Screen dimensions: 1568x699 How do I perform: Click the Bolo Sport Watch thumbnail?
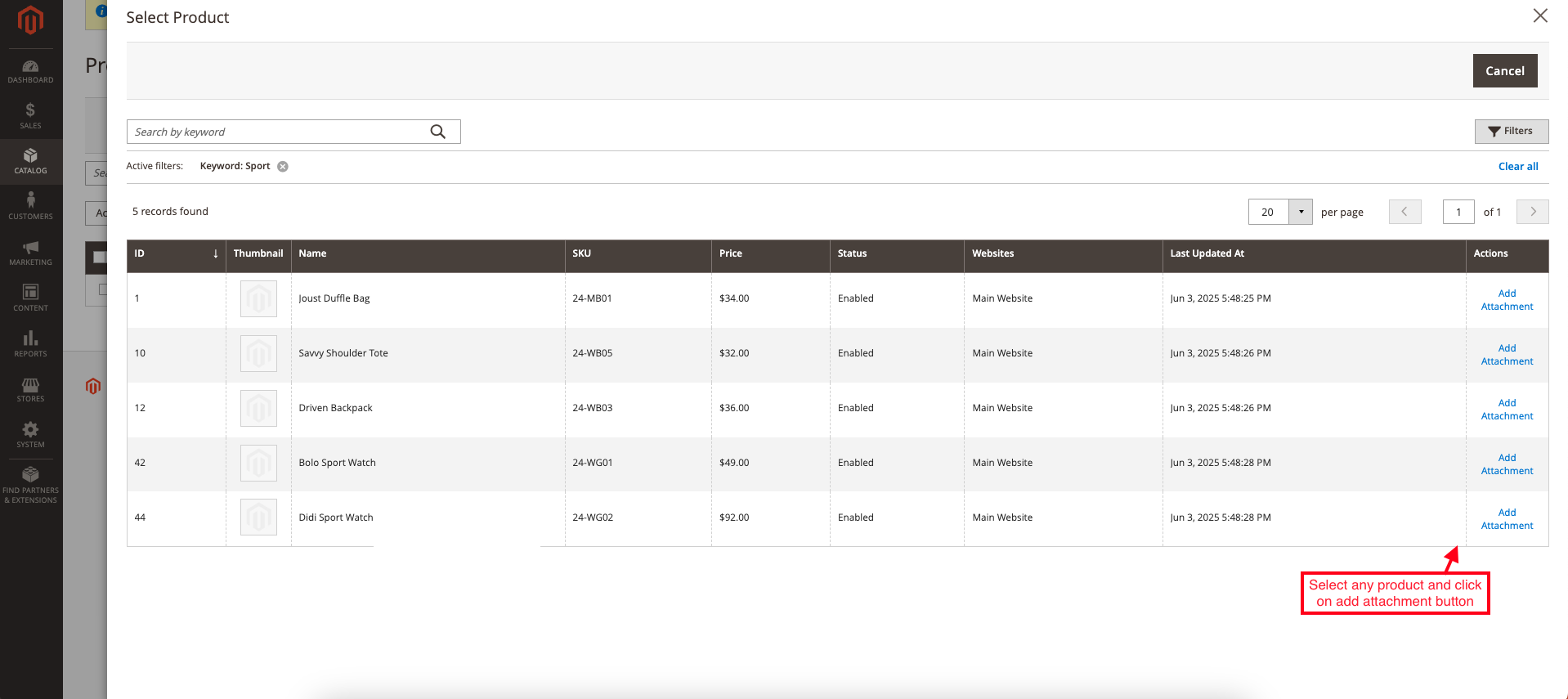[258, 464]
